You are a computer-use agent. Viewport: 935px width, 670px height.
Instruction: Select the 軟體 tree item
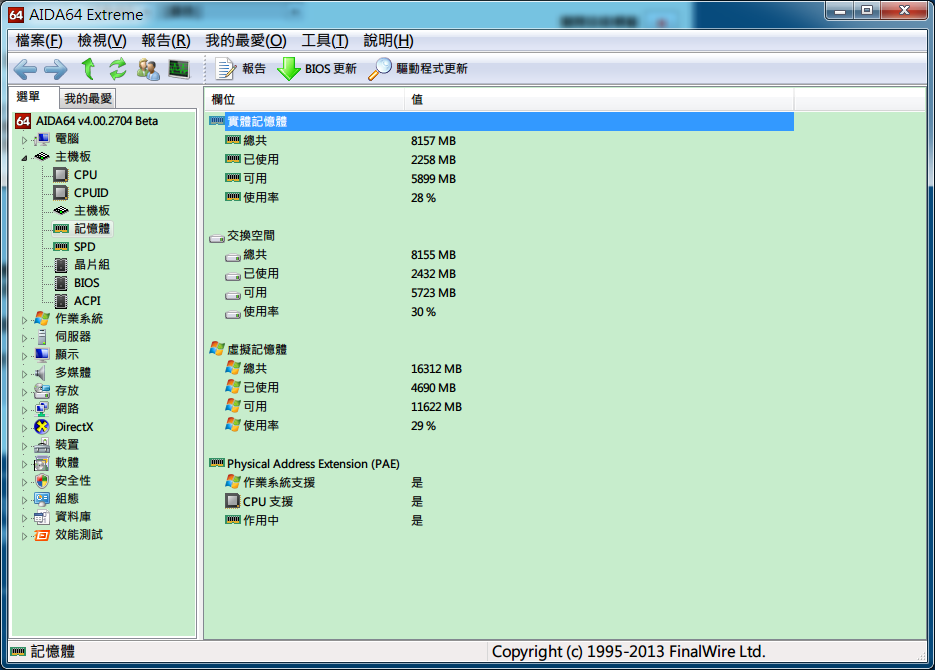point(67,463)
